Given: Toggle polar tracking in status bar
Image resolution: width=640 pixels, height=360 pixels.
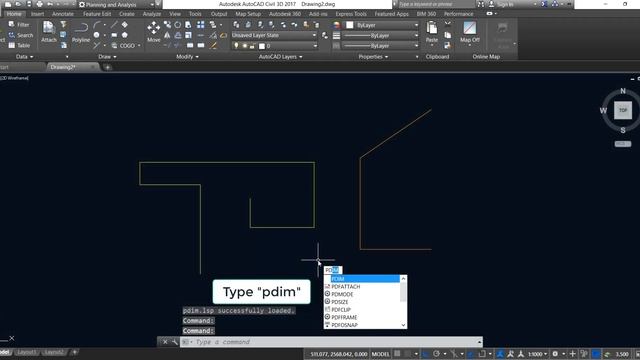Looking at the screenshot, I should pos(436,354).
